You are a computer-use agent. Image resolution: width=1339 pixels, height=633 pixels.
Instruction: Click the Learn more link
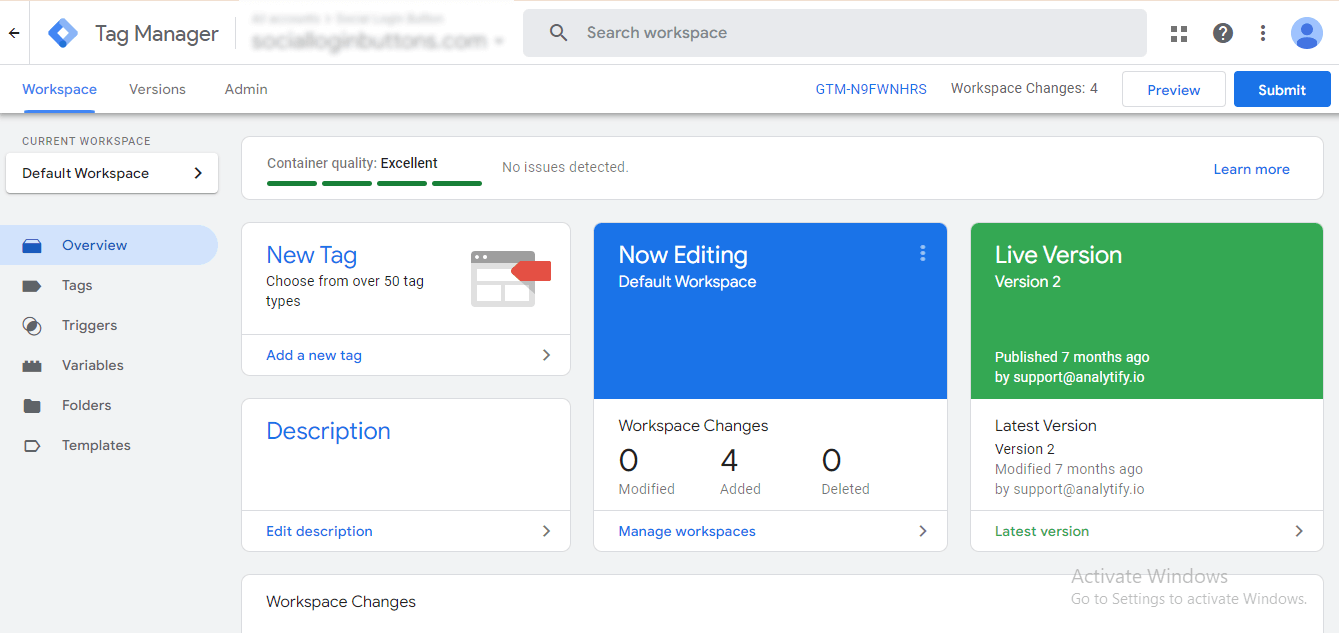coord(1251,169)
